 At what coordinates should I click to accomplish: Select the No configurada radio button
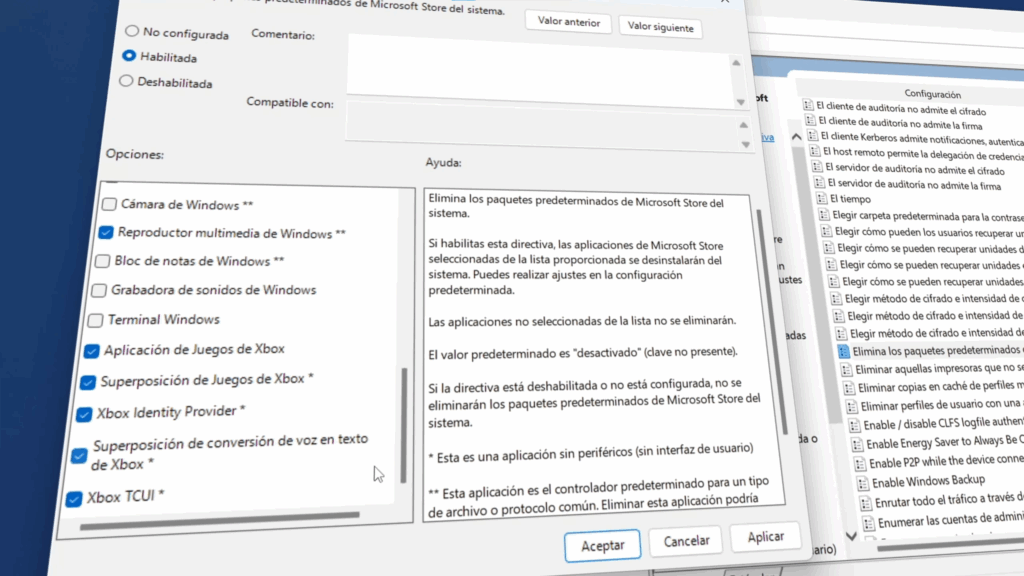click(x=132, y=31)
